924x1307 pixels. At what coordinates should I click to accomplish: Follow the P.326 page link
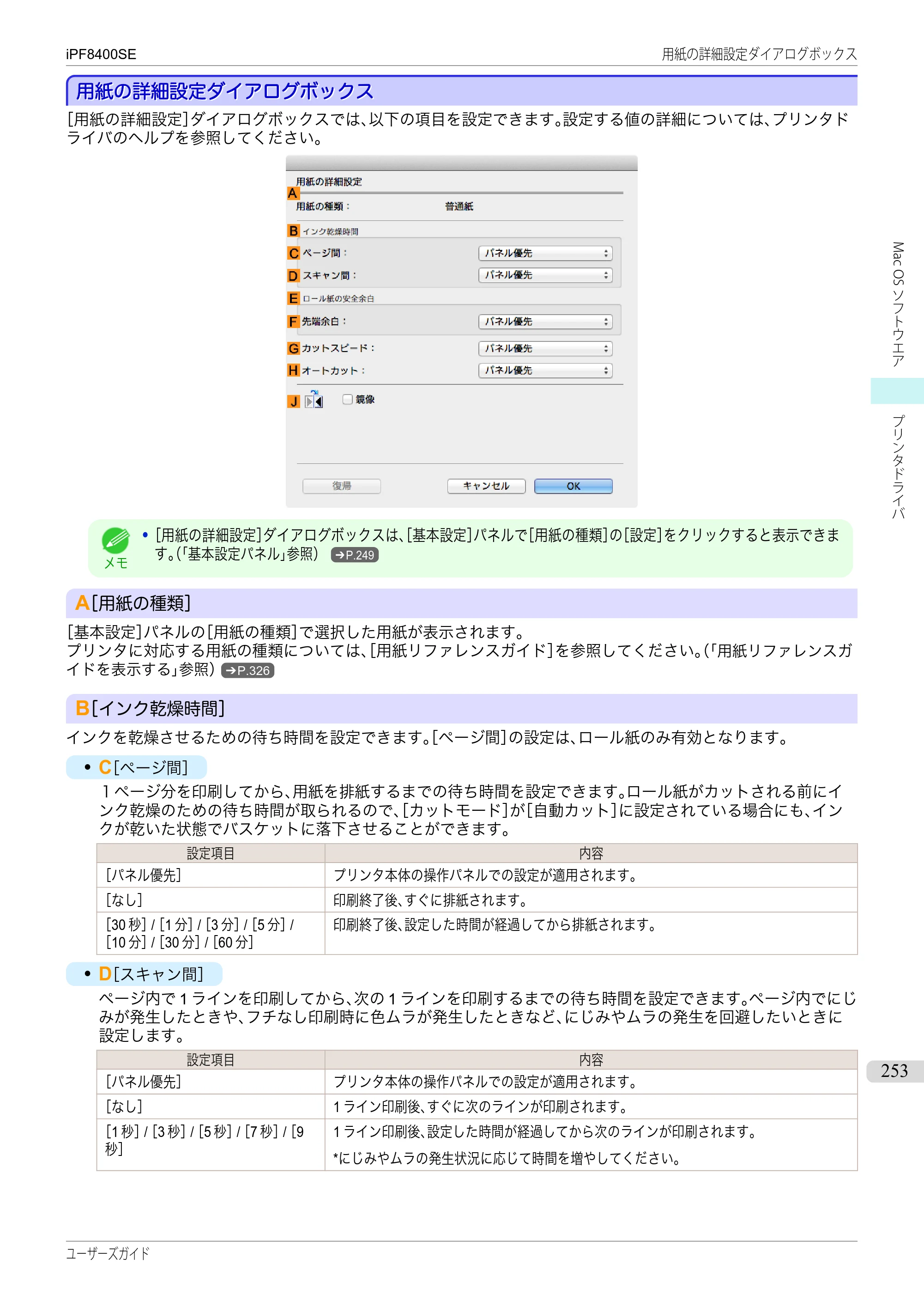(x=248, y=670)
